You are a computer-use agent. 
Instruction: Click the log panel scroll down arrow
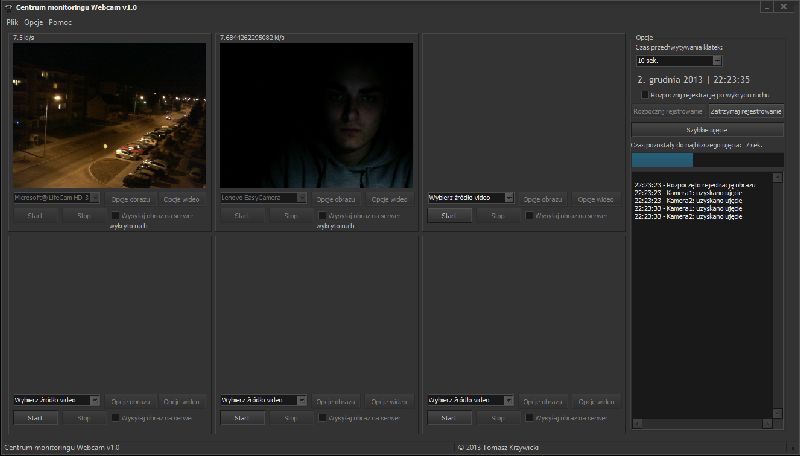coord(777,413)
